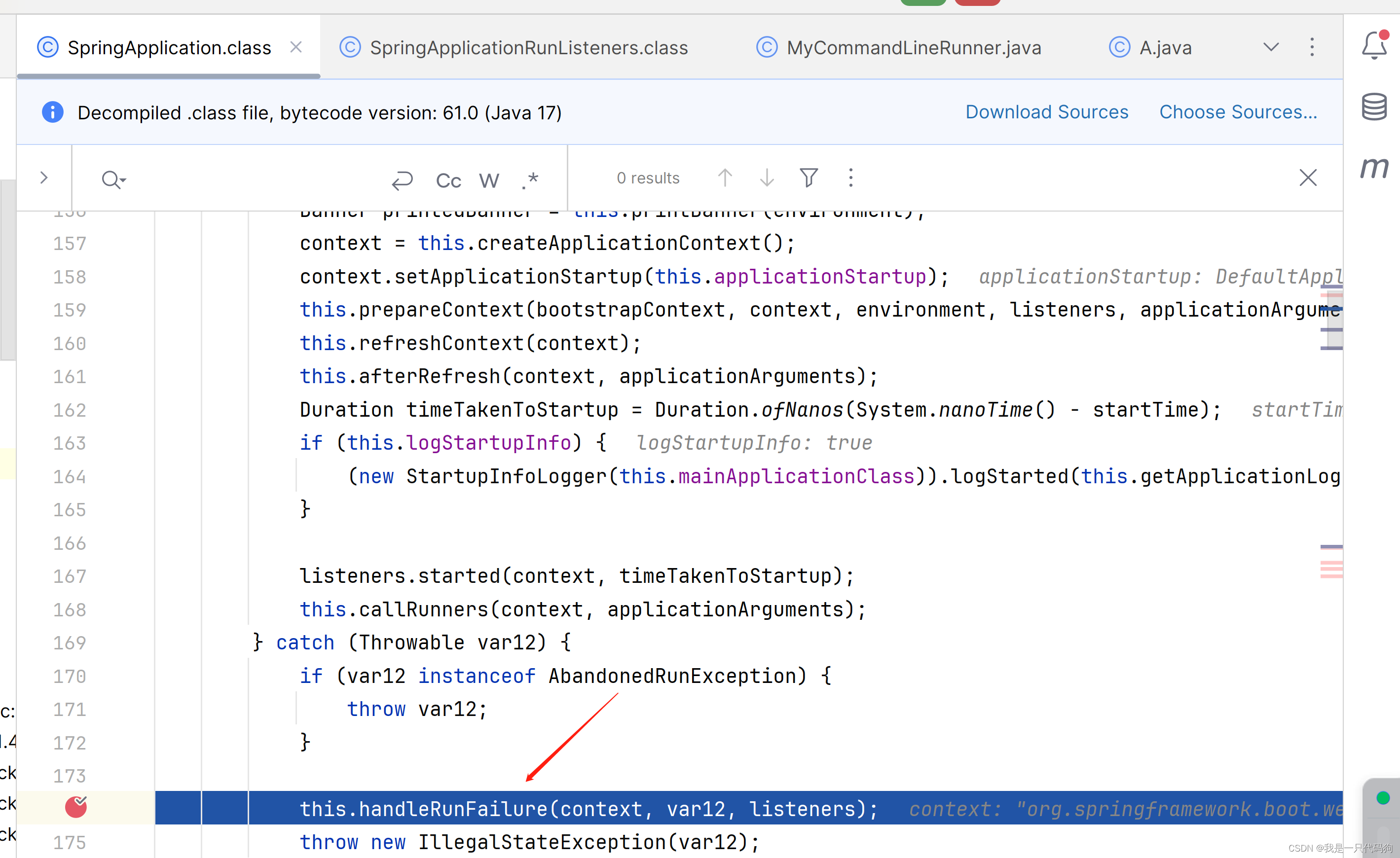Viewport: 1400px width, 858px height.
Task: Expand the replace panel with the arrow
Action: pyautogui.click(x=44, y=178)
